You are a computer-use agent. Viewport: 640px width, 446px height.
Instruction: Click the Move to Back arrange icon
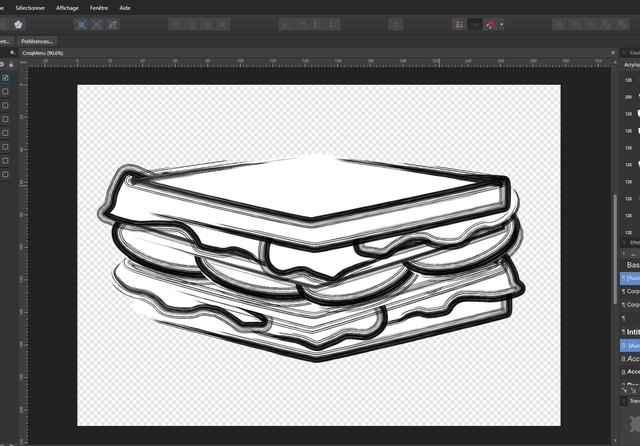[176, 25]
